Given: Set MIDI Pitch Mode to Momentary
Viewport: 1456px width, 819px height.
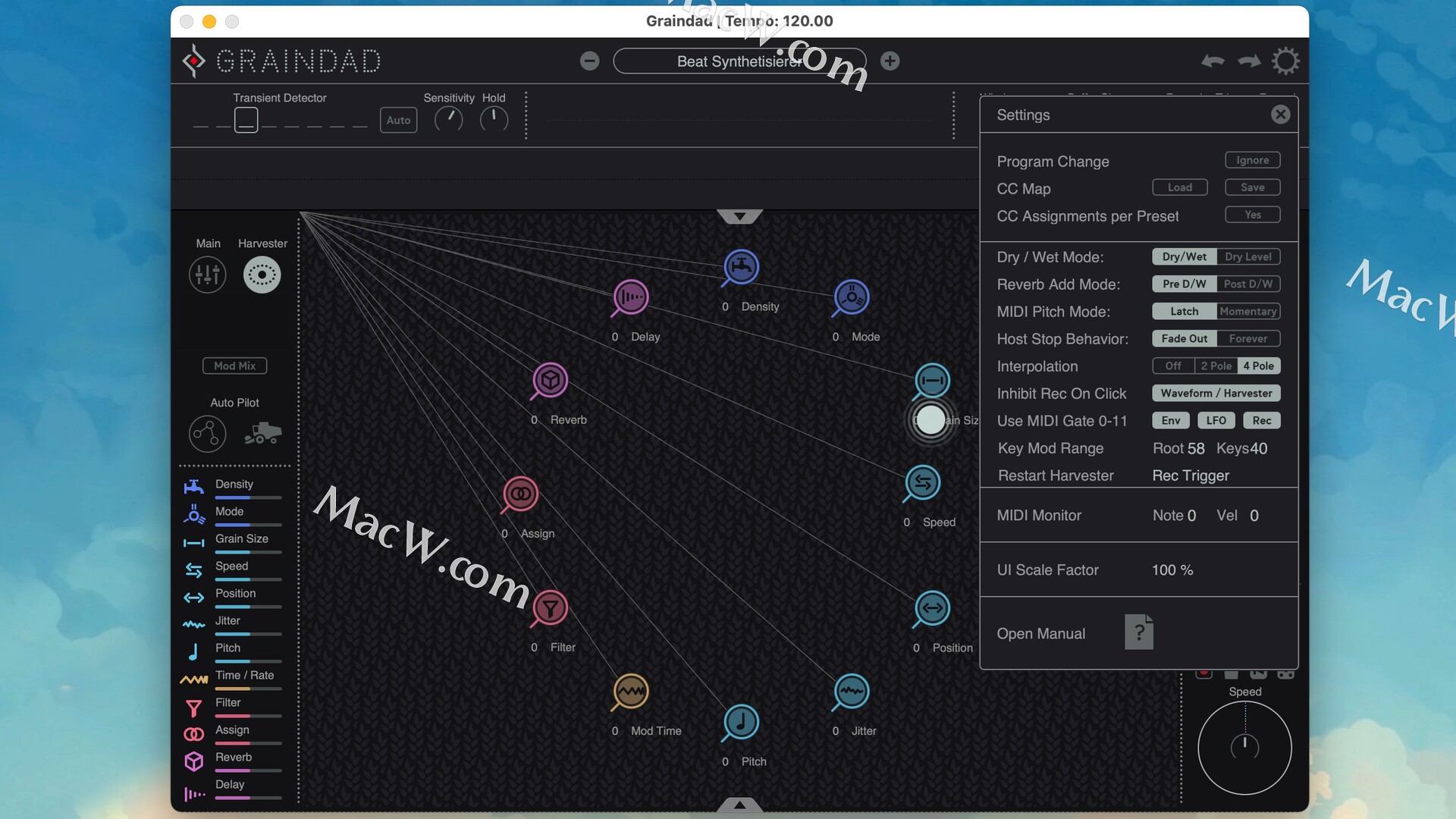Looking at the screenshot, I should click(1248, 312).
